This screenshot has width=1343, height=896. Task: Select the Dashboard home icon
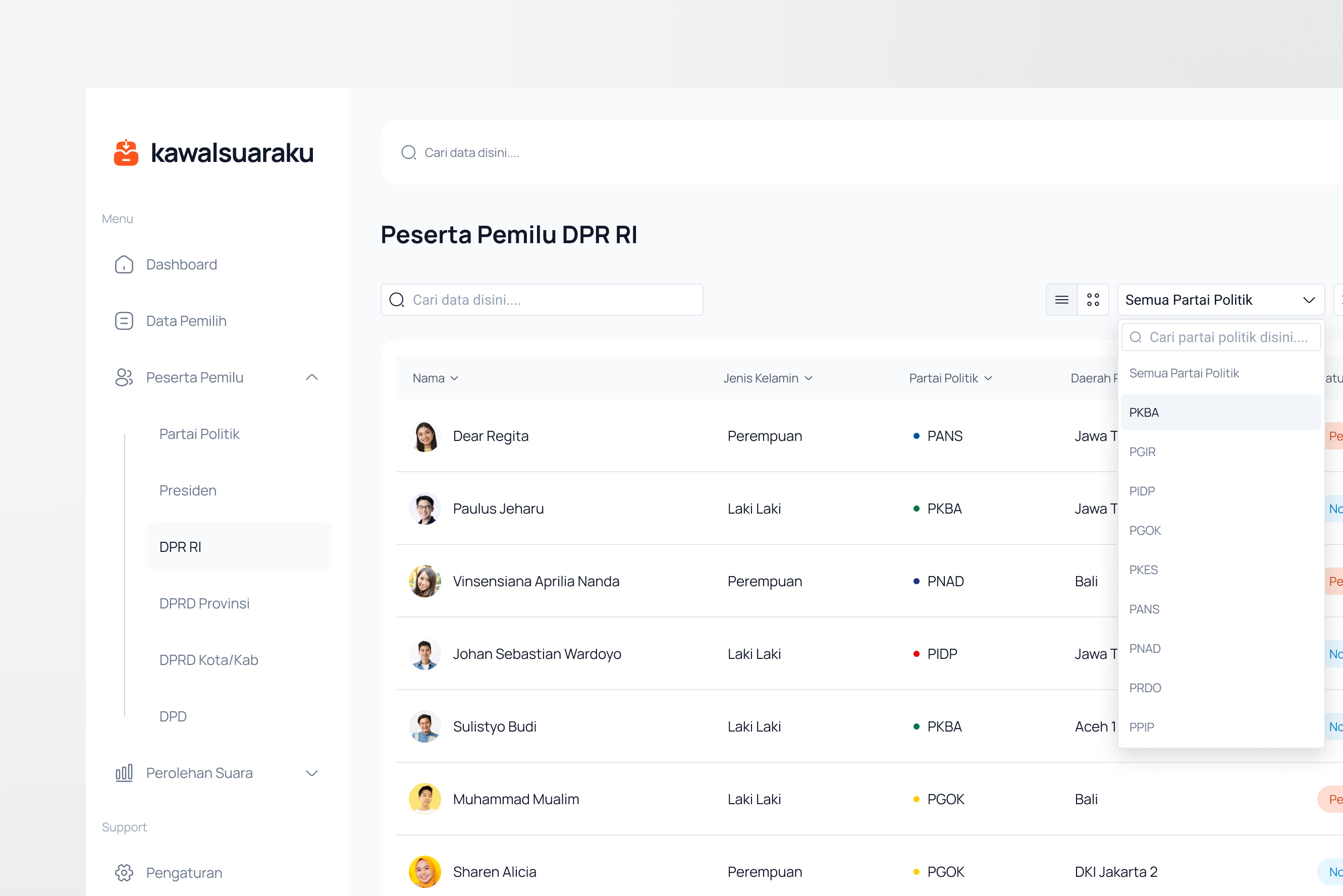(125, 264)
